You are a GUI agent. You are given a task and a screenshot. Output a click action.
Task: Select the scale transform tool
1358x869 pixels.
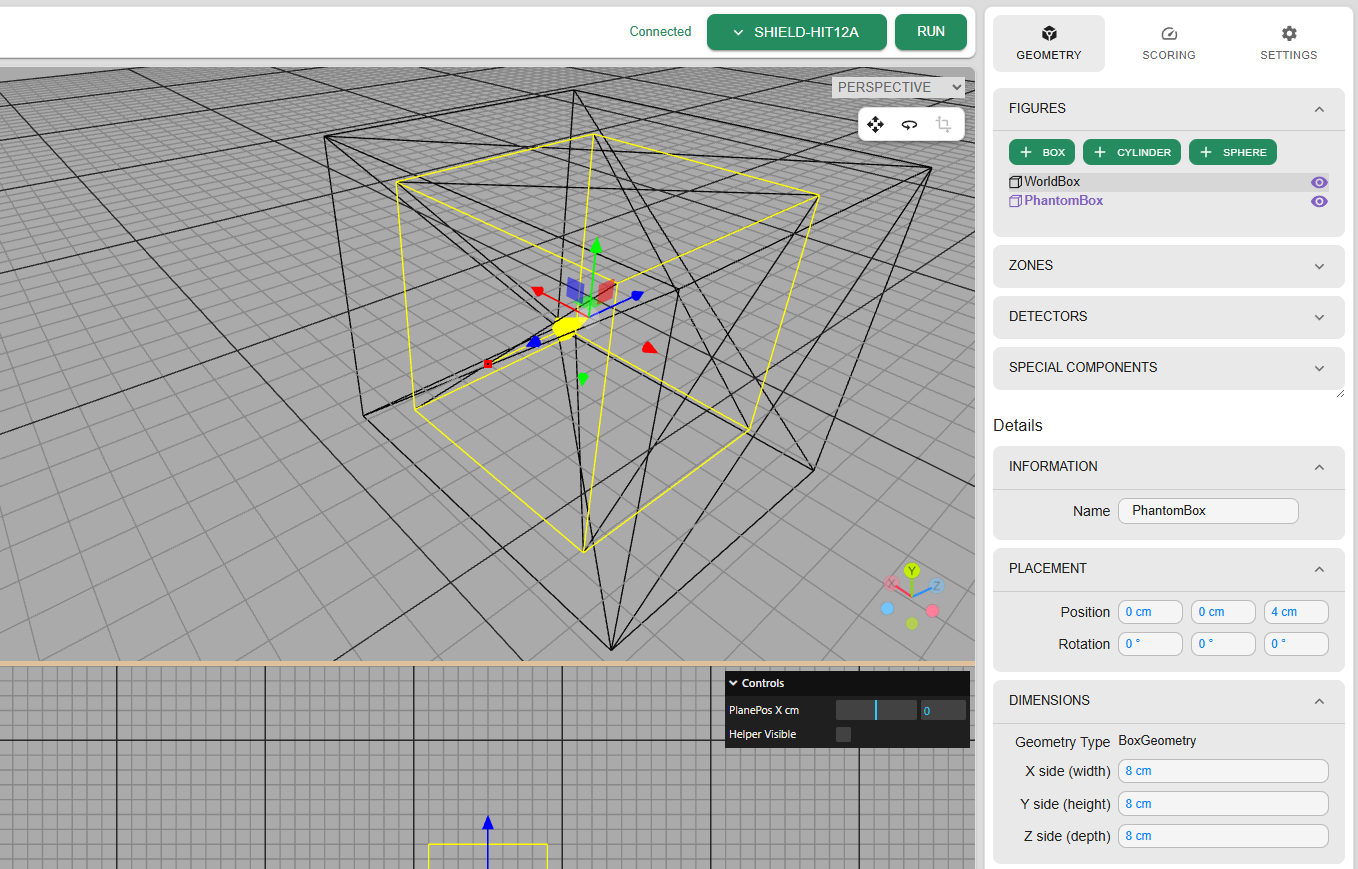943,124
